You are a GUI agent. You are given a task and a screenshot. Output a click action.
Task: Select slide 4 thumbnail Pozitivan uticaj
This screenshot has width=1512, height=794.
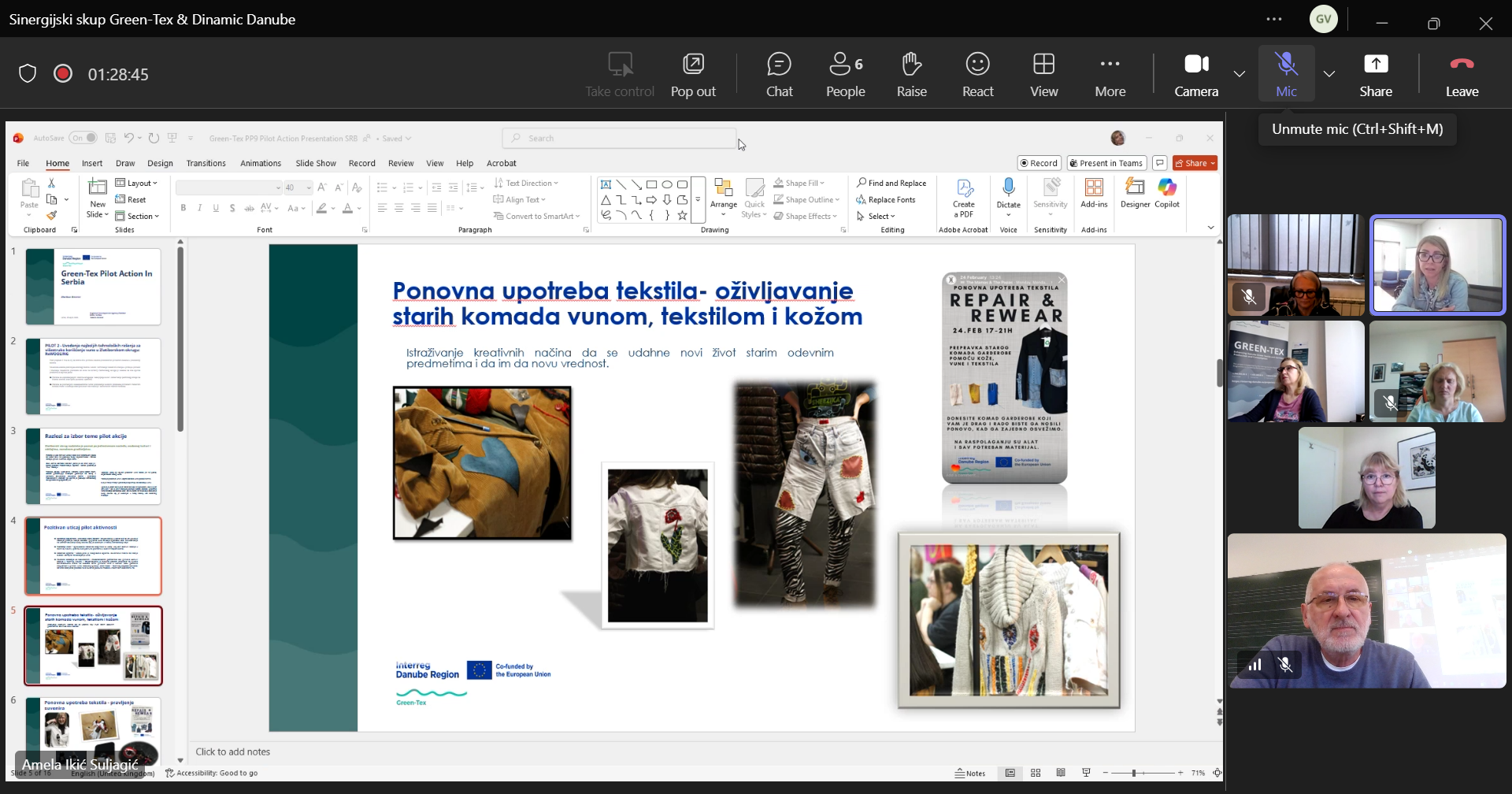coord(93,556)
